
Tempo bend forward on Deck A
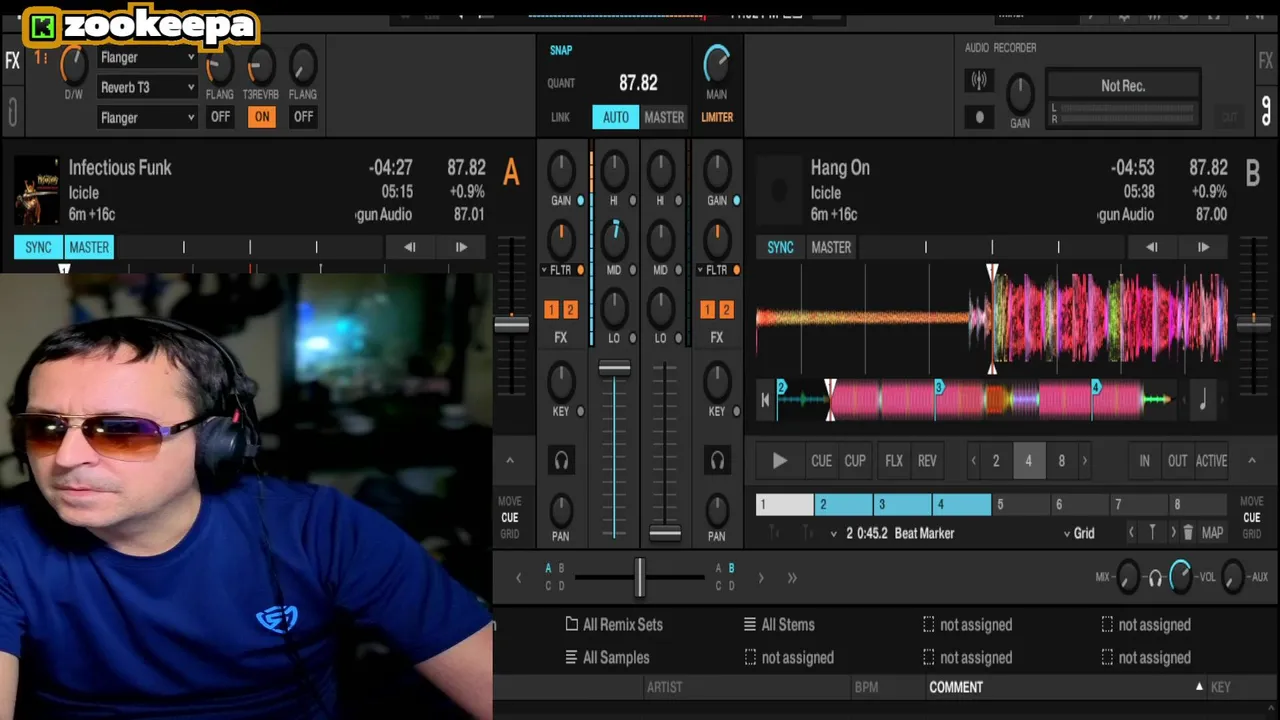[x=461, y=247]
